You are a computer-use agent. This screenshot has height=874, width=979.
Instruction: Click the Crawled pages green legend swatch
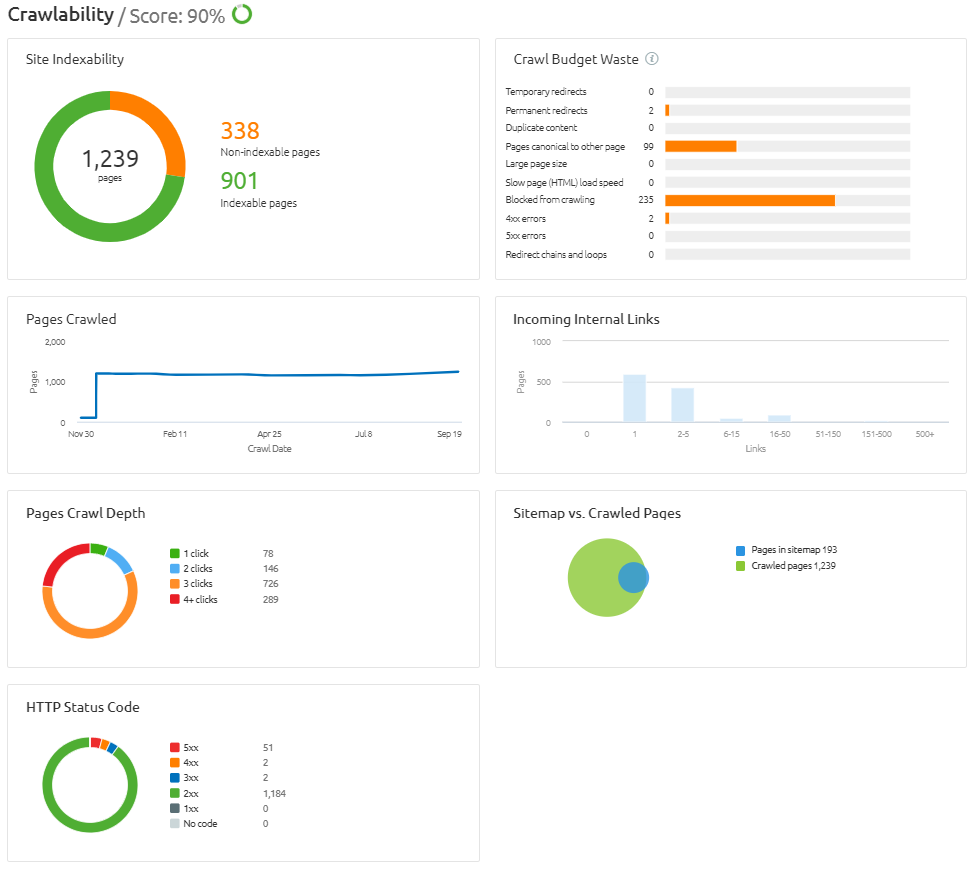pos(740,566)
